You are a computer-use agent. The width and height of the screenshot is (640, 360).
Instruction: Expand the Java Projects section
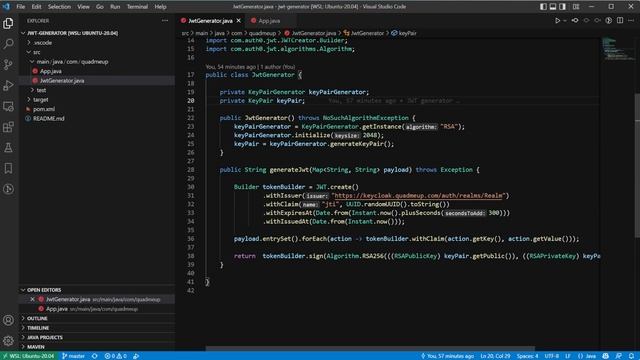(97, 337)
